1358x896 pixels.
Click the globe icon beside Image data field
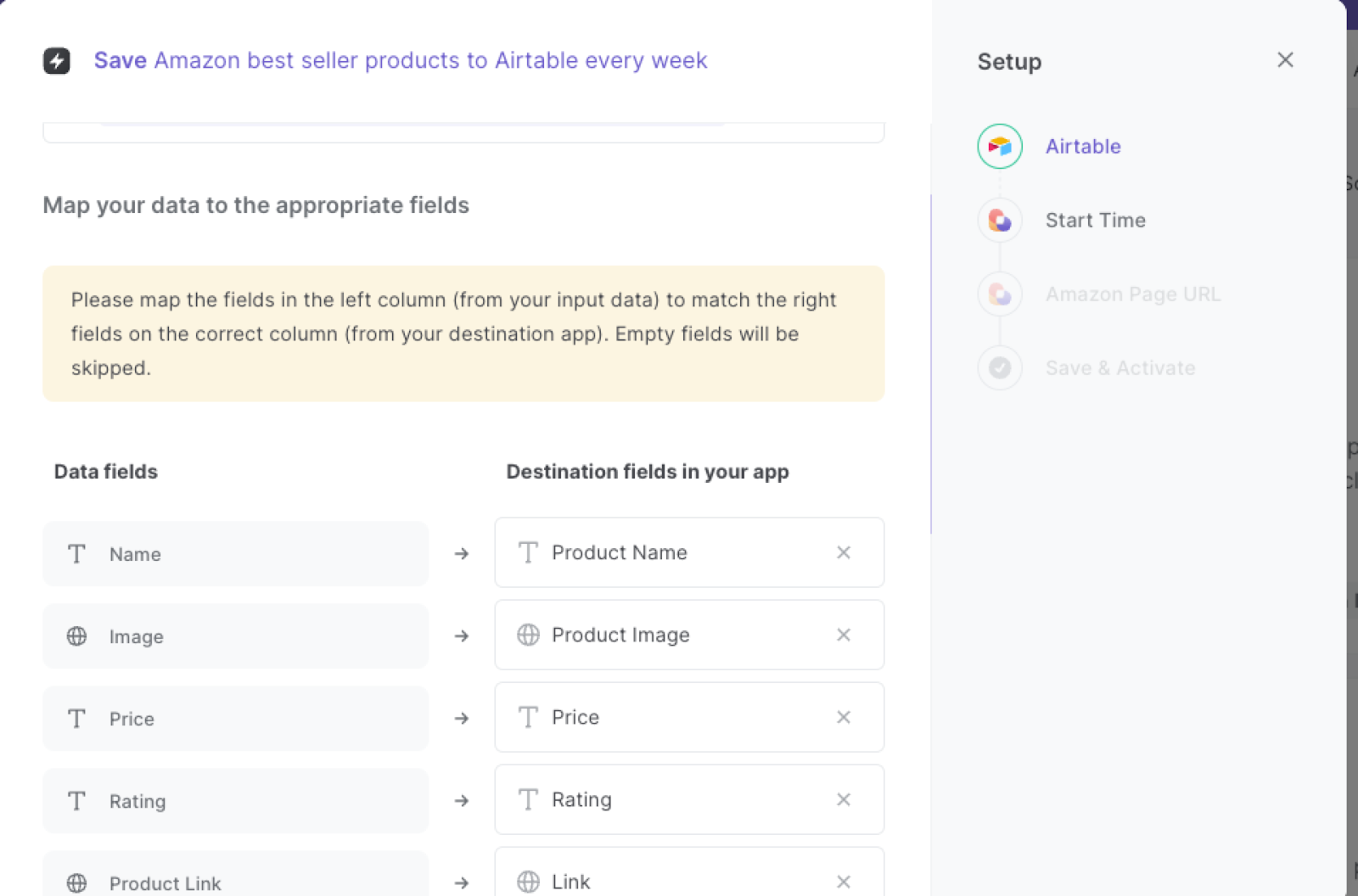(76, 636)
